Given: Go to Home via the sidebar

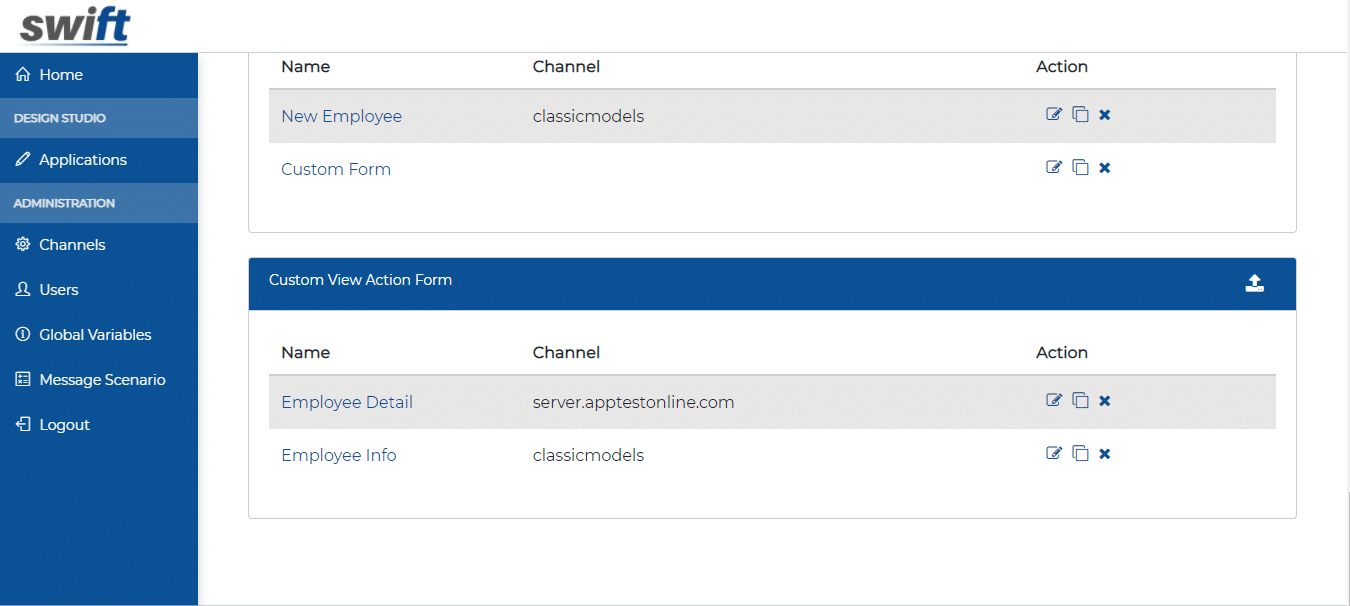Looking at the screenshot, I should 60,74.
